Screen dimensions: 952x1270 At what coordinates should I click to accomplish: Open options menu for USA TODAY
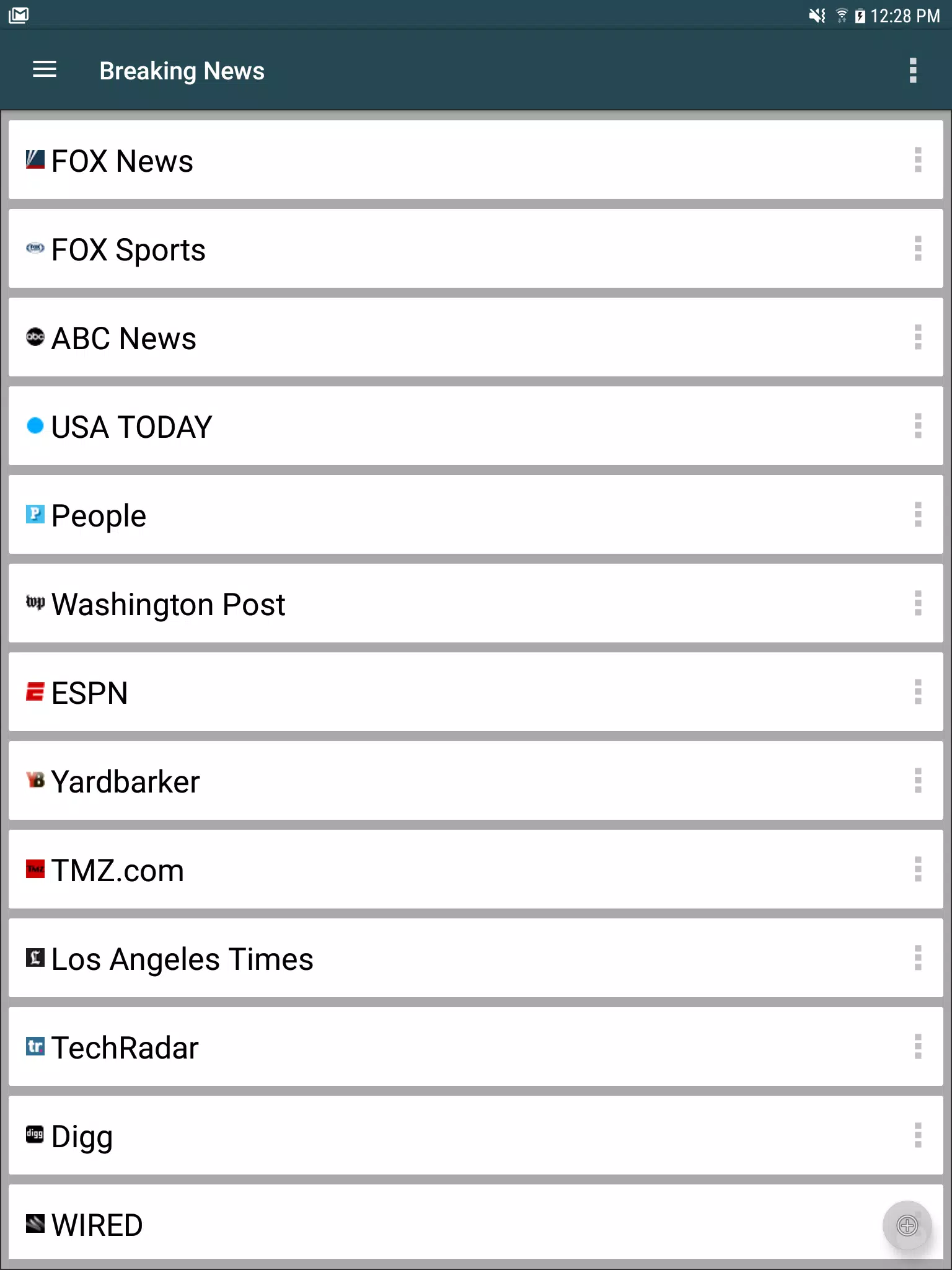tap(918, 426)
